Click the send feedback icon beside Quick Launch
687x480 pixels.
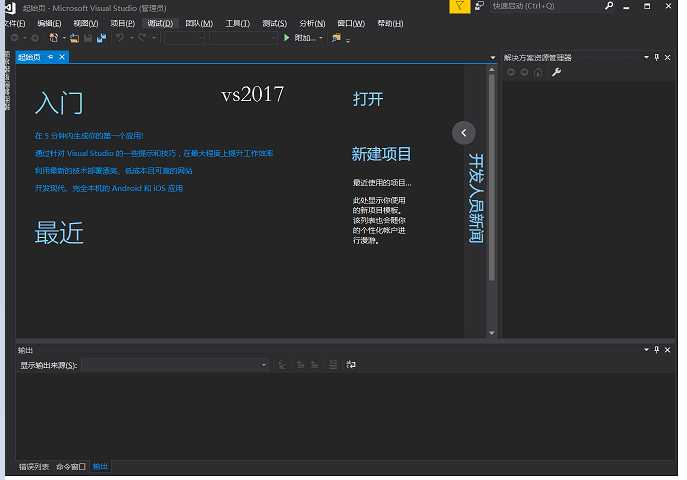[x=479, y=6]
